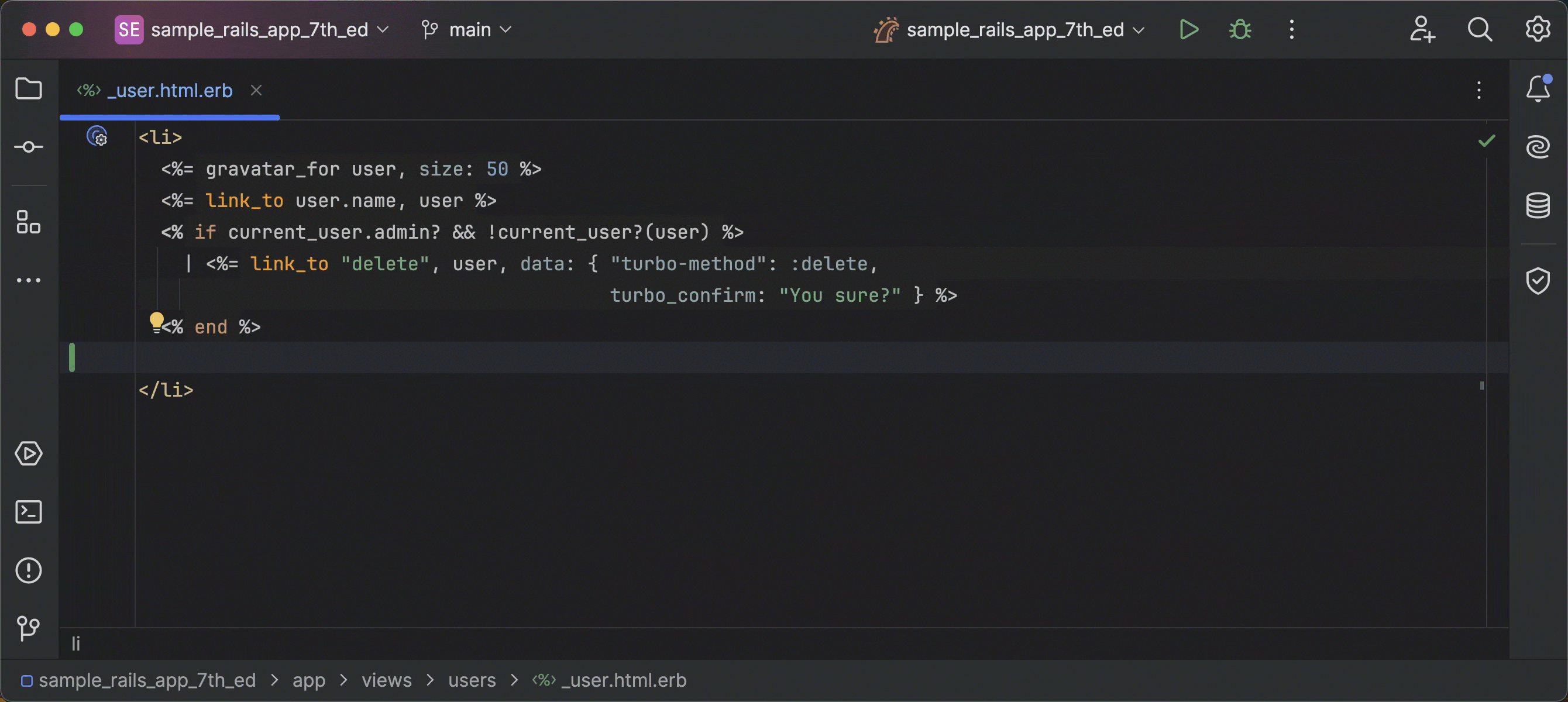Open the Commit tool window

click(28, 147)
